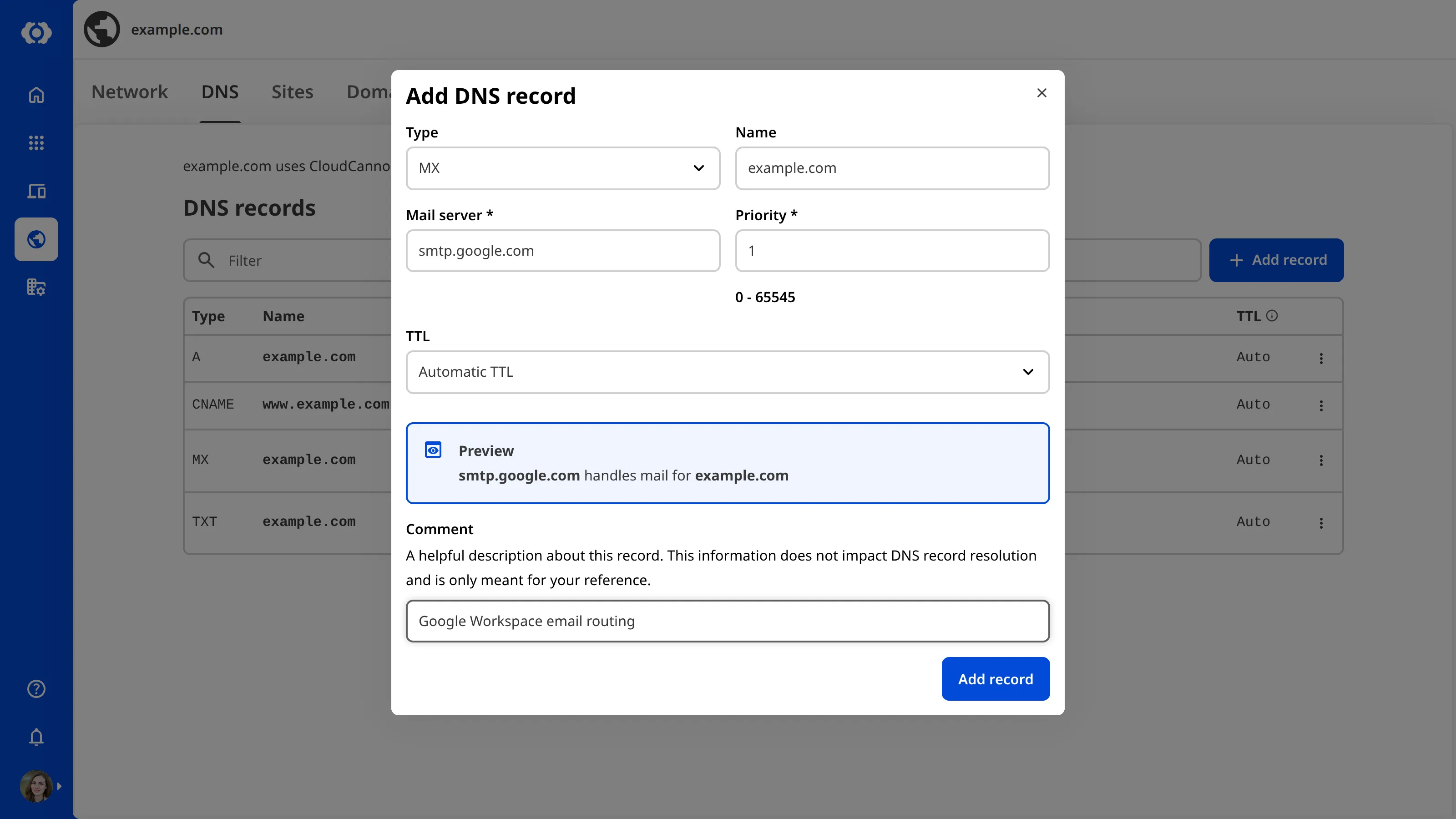Open the devices/sites sidebar icon
The image size is (1456, 819).
click(36, 191)
